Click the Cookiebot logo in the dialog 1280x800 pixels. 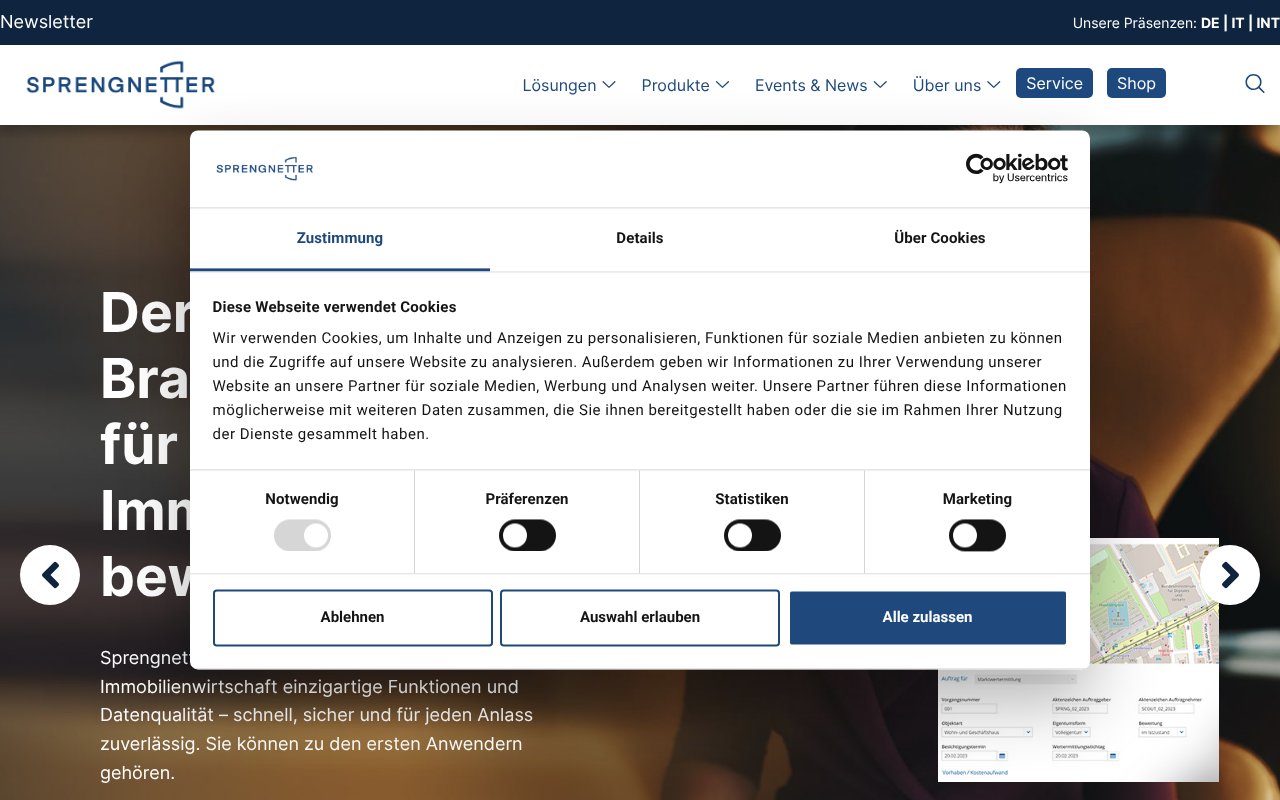[x=1017, y=166]
